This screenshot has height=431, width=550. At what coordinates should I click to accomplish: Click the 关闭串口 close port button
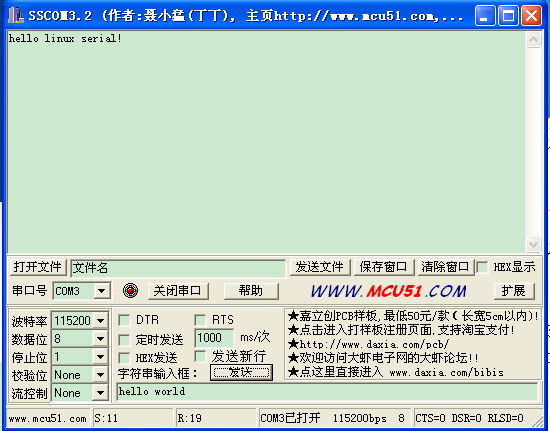(178, 291)
